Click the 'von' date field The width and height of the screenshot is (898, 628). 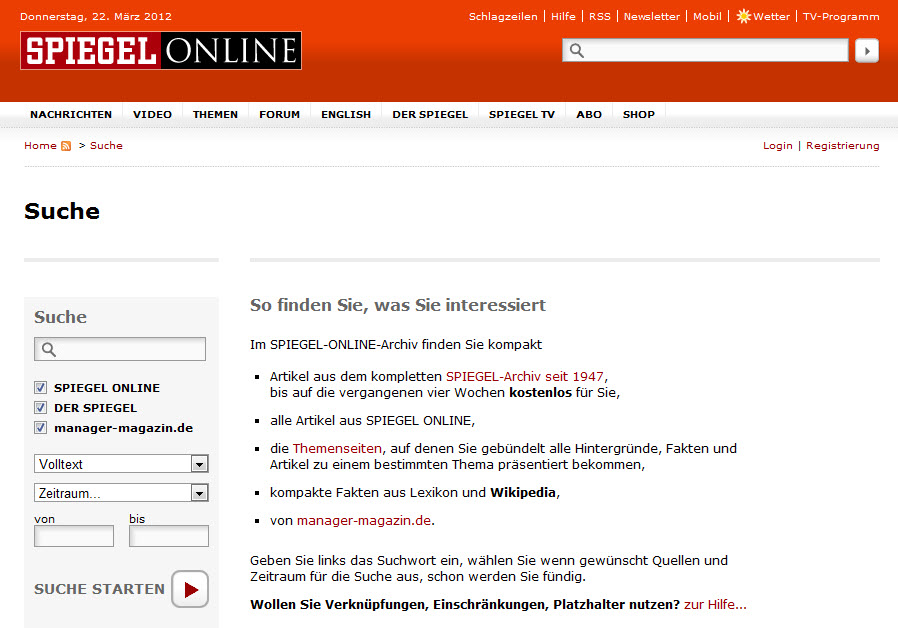(x=74, y=536)
